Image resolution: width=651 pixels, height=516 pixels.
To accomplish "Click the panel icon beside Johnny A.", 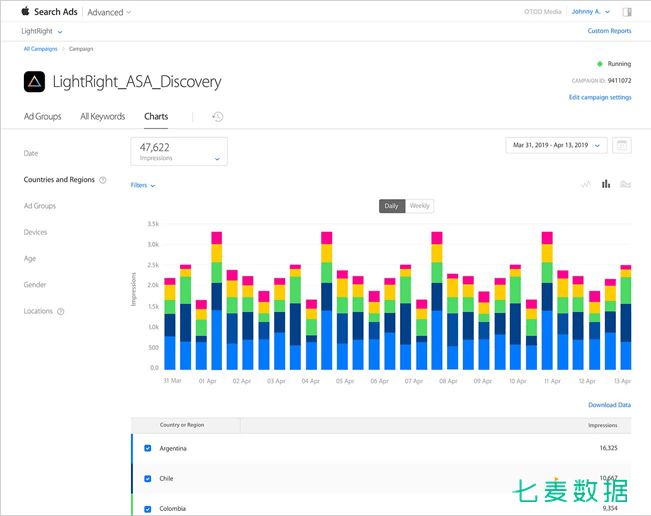I will 627,12.
